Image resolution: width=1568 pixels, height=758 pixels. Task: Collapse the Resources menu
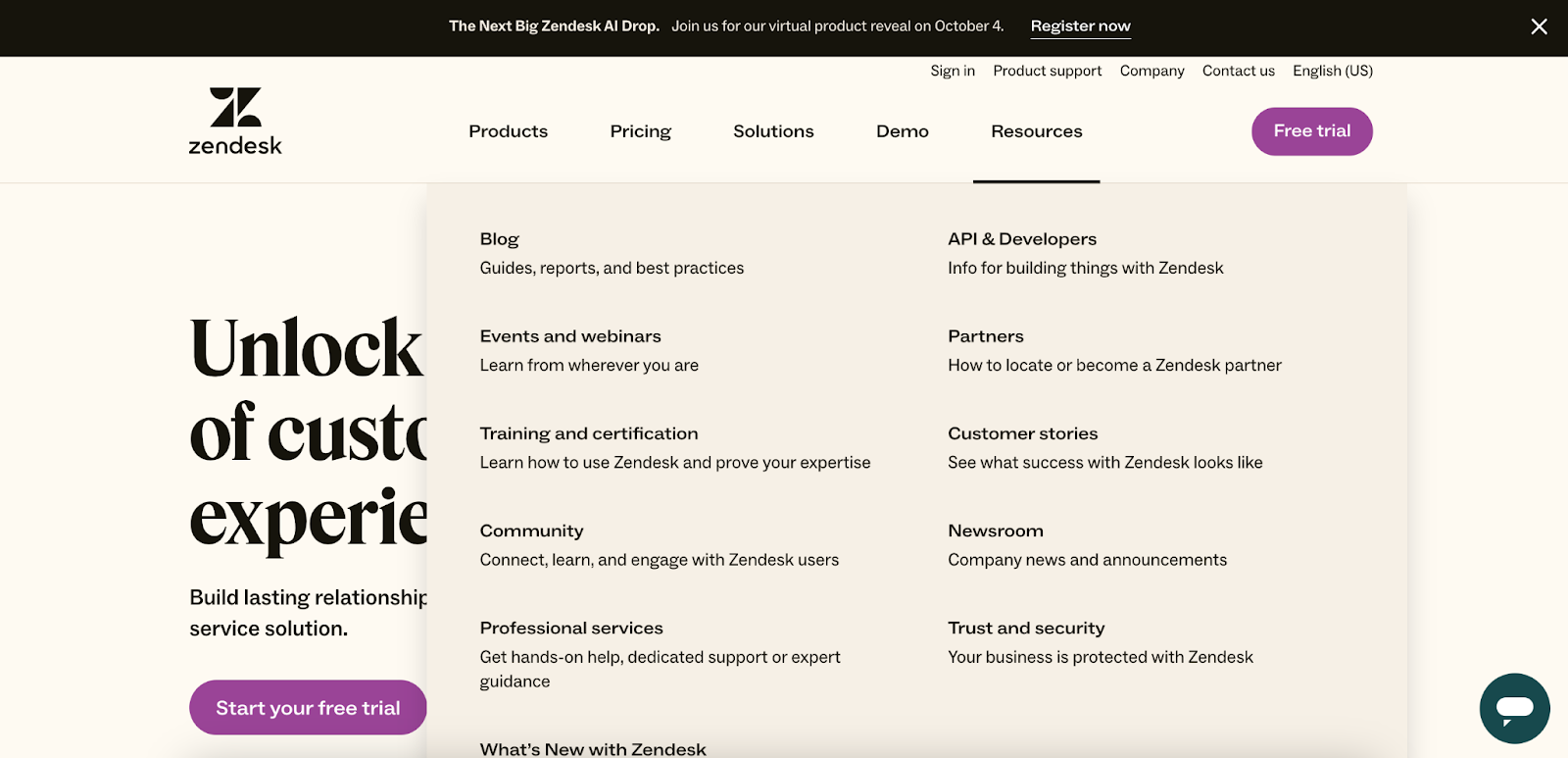pyautogui.click(x=1037, y=131)
